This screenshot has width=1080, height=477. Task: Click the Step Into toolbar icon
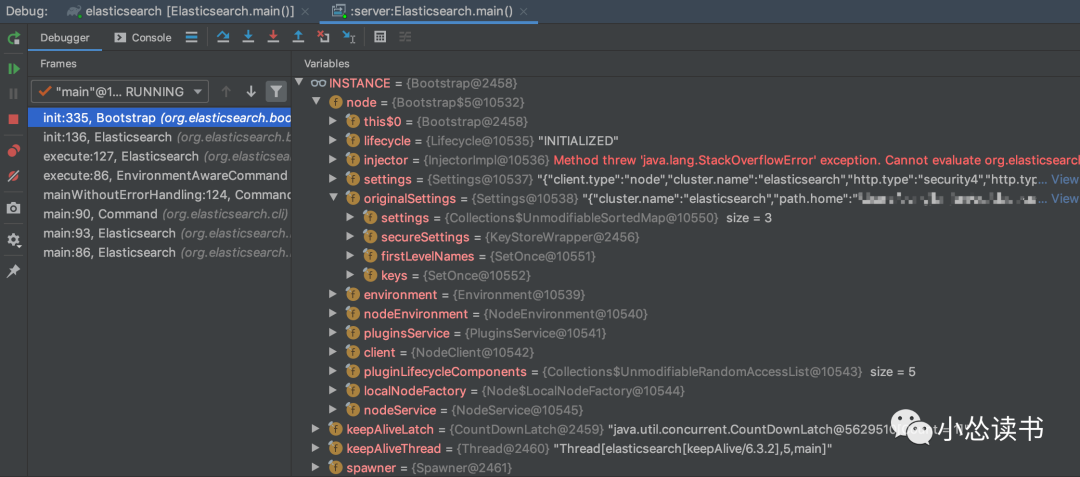tap(248, 37)
